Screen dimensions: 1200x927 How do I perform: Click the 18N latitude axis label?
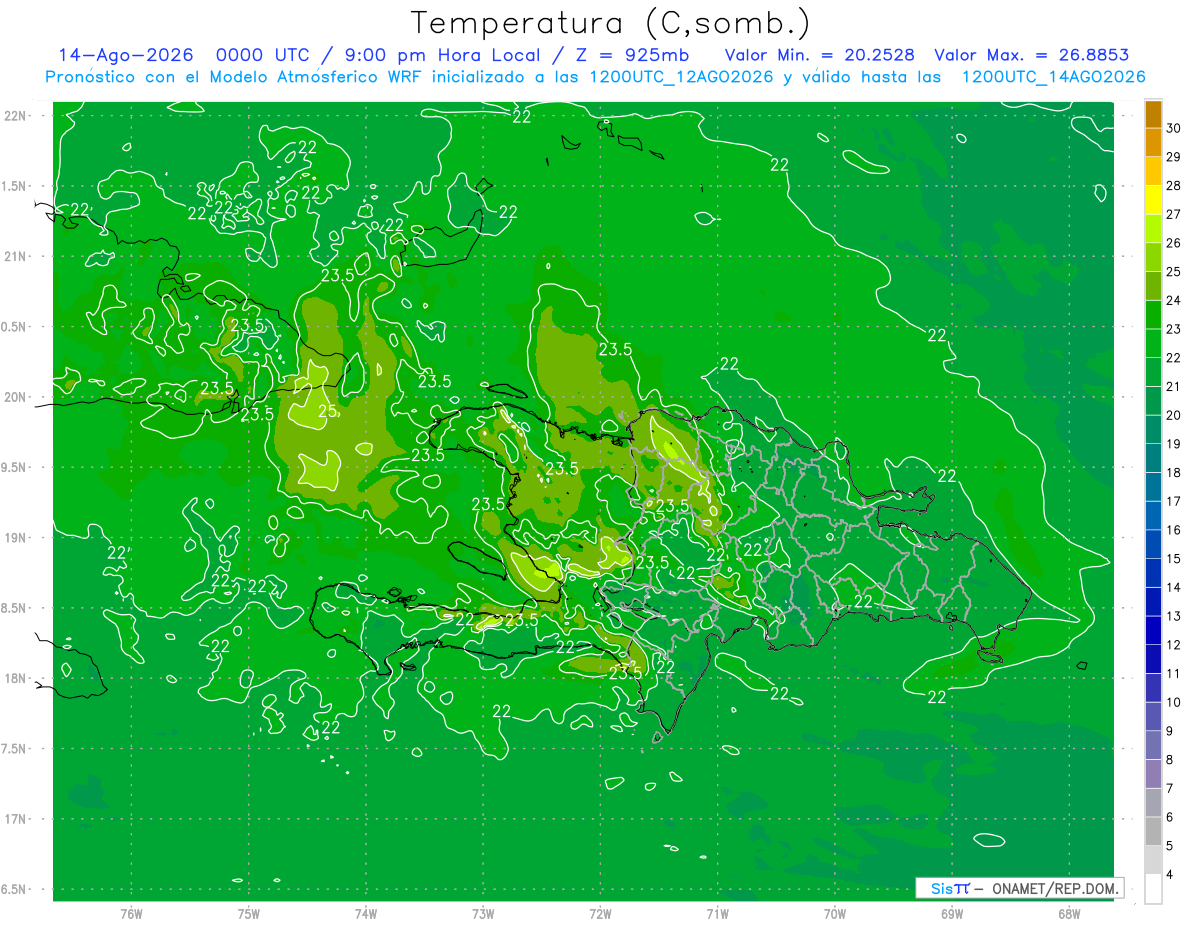[x=16, y=678]
